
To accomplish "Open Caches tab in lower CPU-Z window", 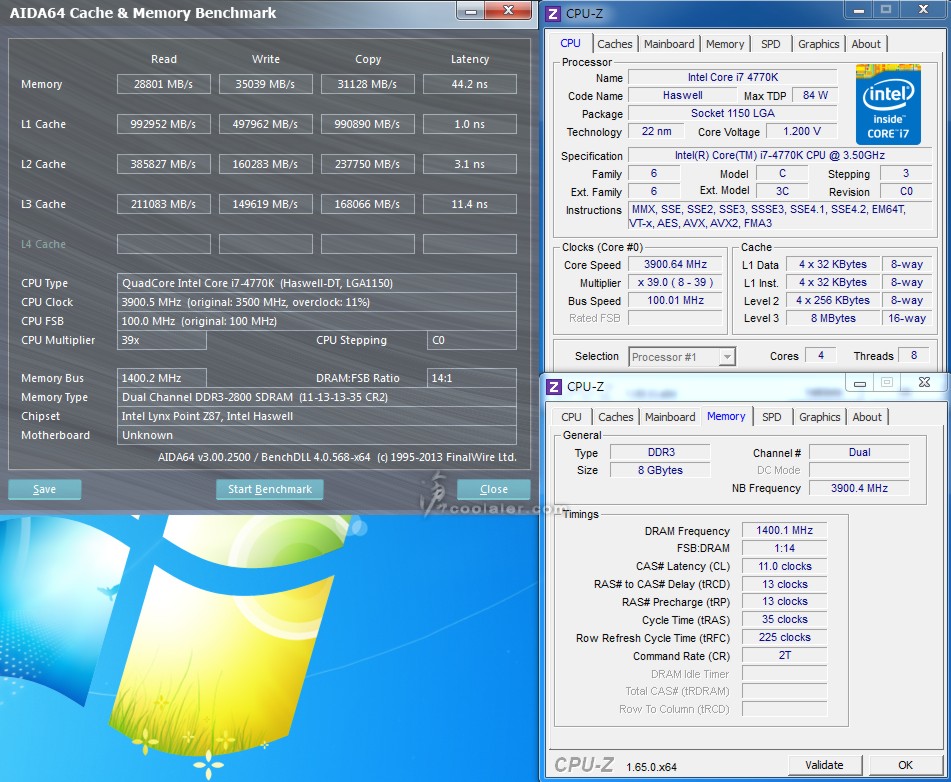I will pyautogui.click(x=616, y=417).
